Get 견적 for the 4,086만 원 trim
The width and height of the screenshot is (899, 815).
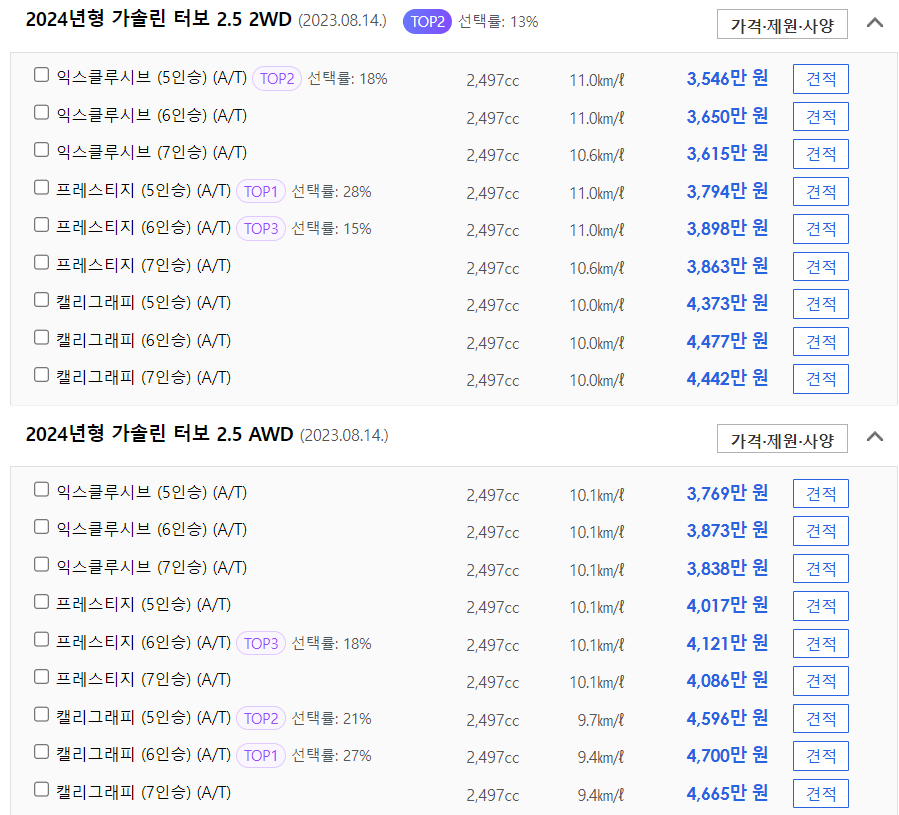point(820,681)
